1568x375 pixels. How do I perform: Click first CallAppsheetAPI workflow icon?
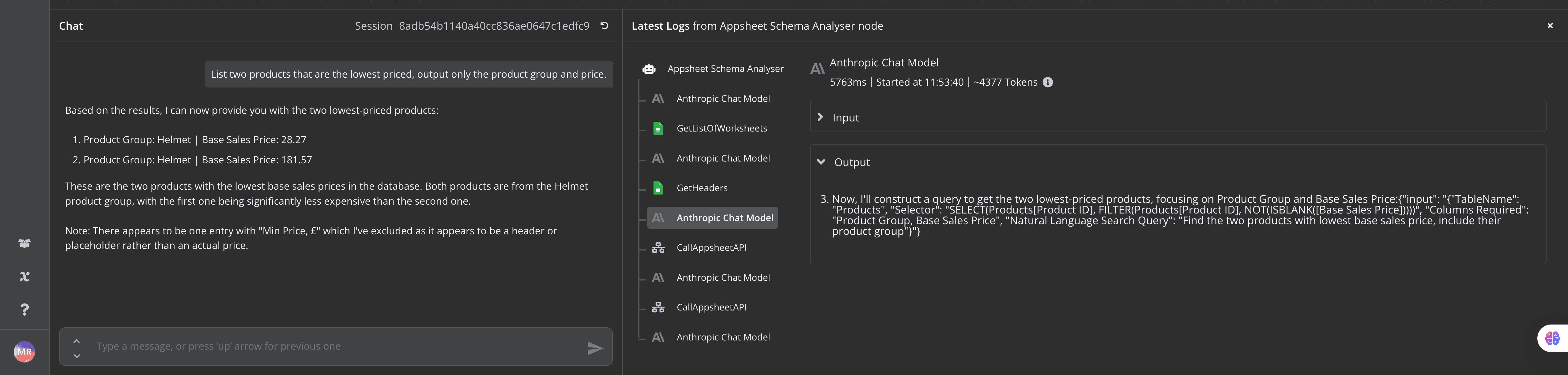pyautogui.click(x=658, y=247)
